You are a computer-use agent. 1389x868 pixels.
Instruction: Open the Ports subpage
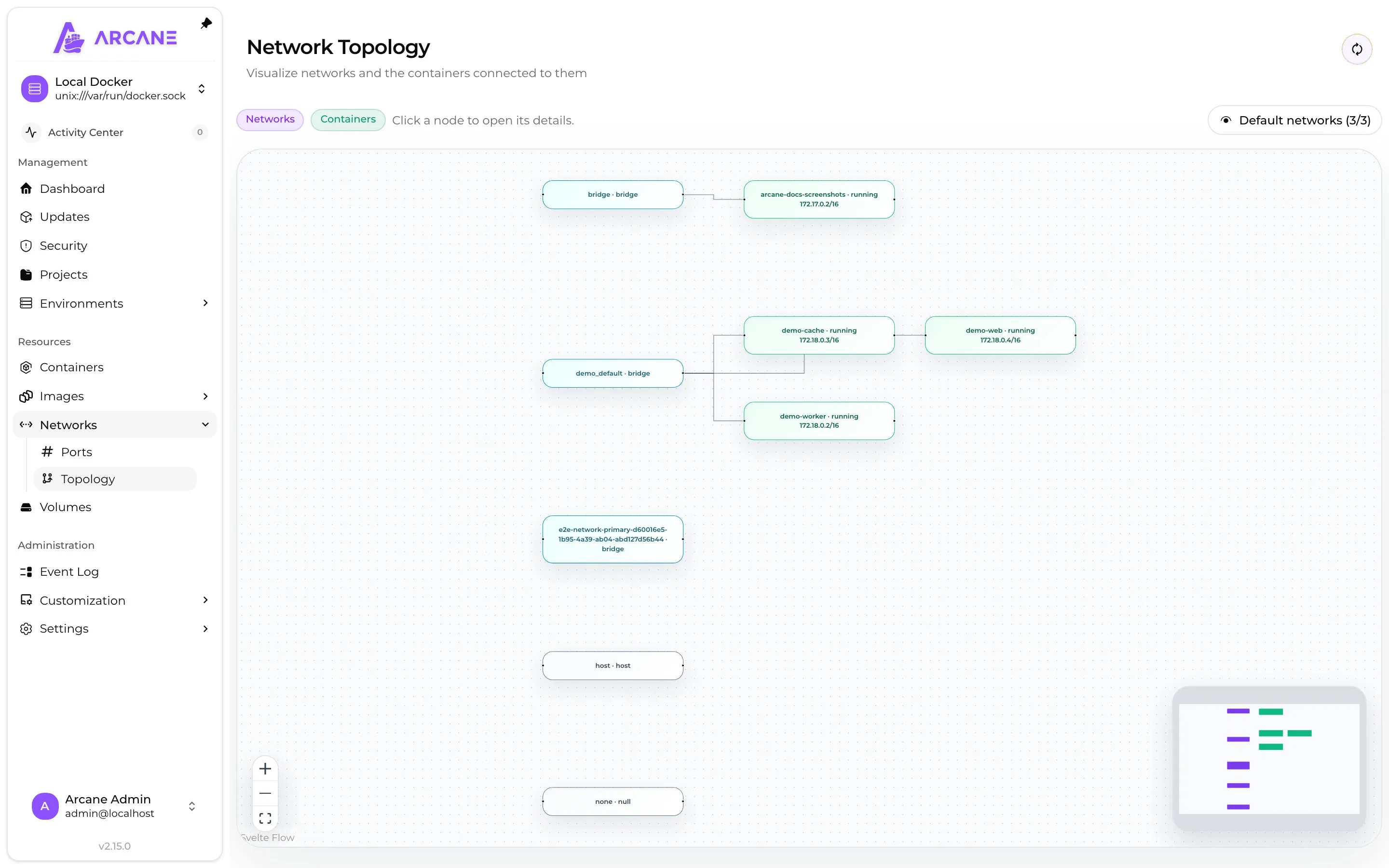(x=115, y=452)
